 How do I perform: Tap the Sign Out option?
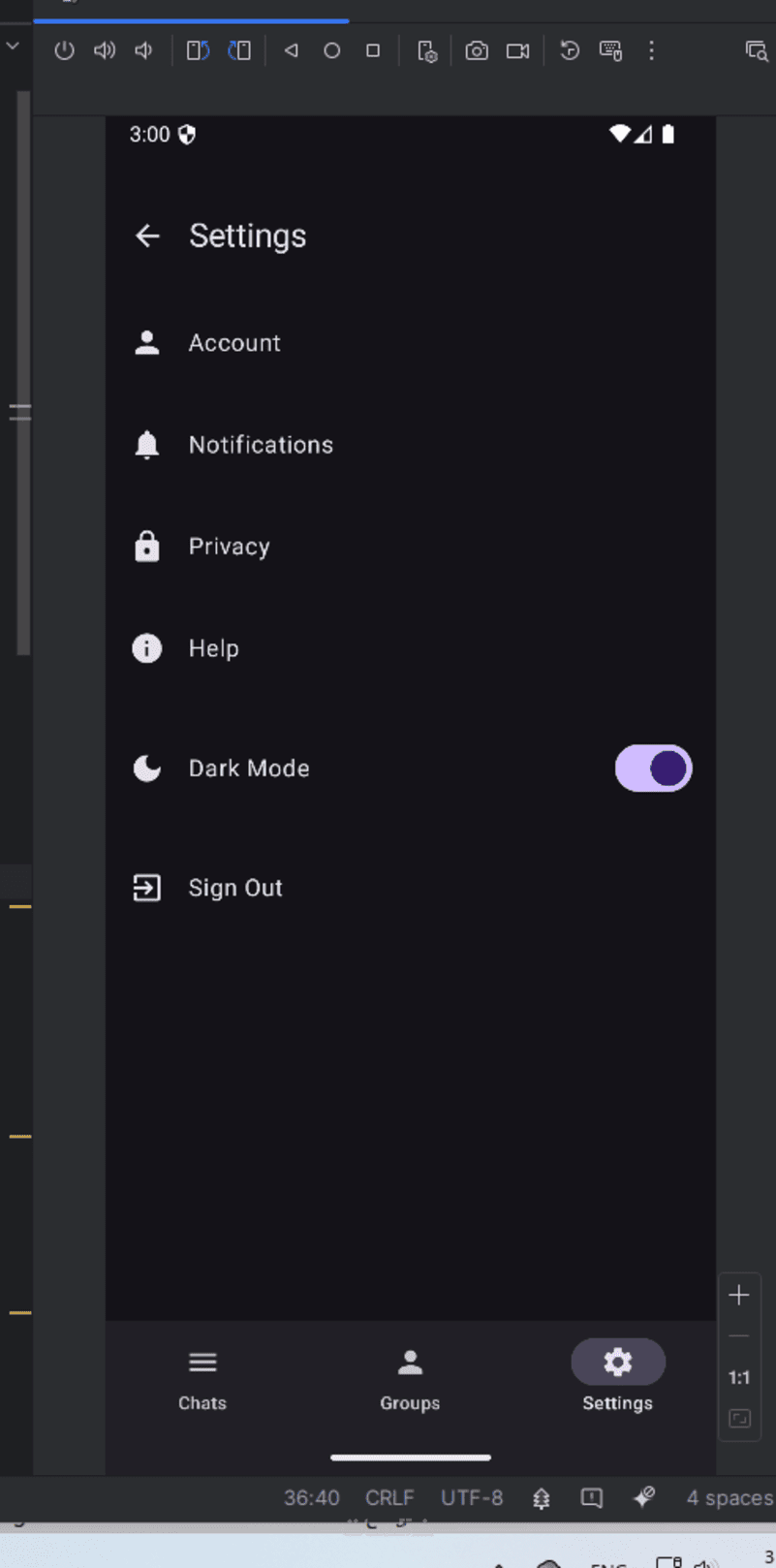pos(234,888)
